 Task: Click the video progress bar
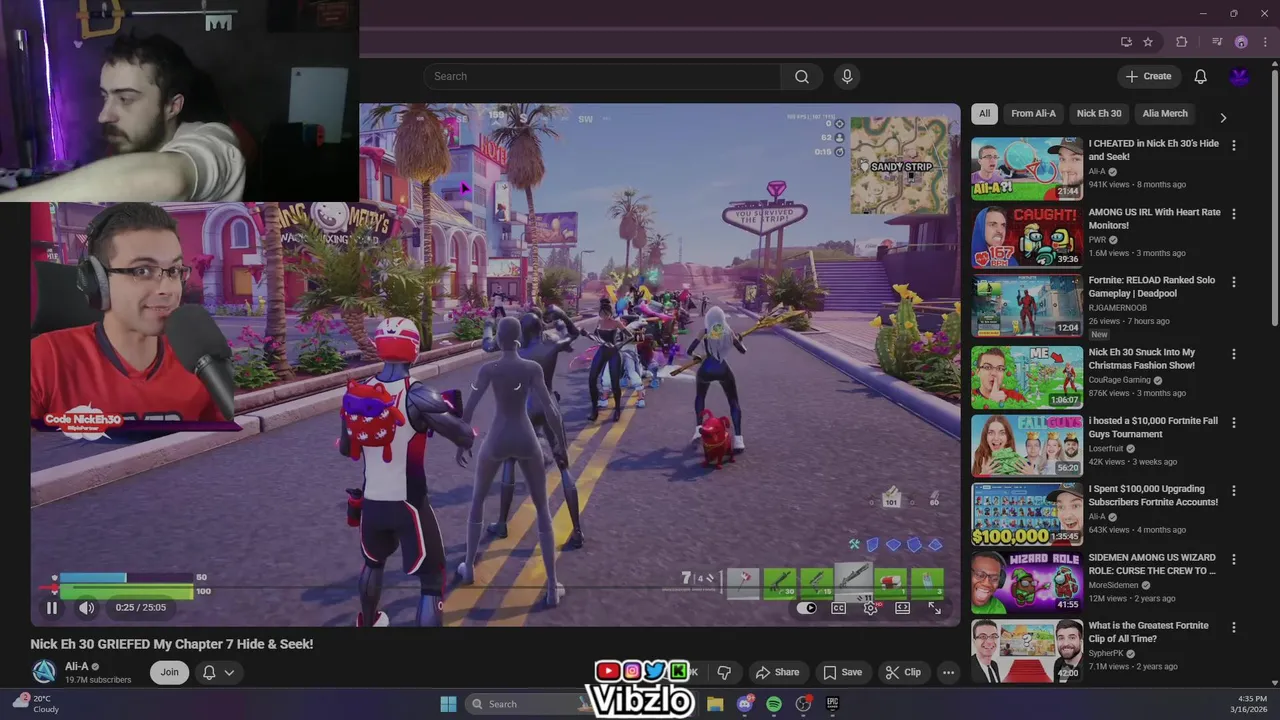point(495,588)
